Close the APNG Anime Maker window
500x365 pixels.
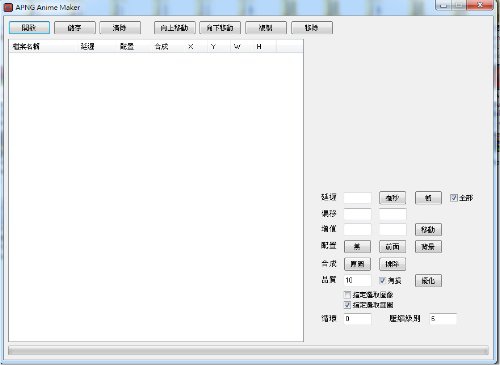480,5
